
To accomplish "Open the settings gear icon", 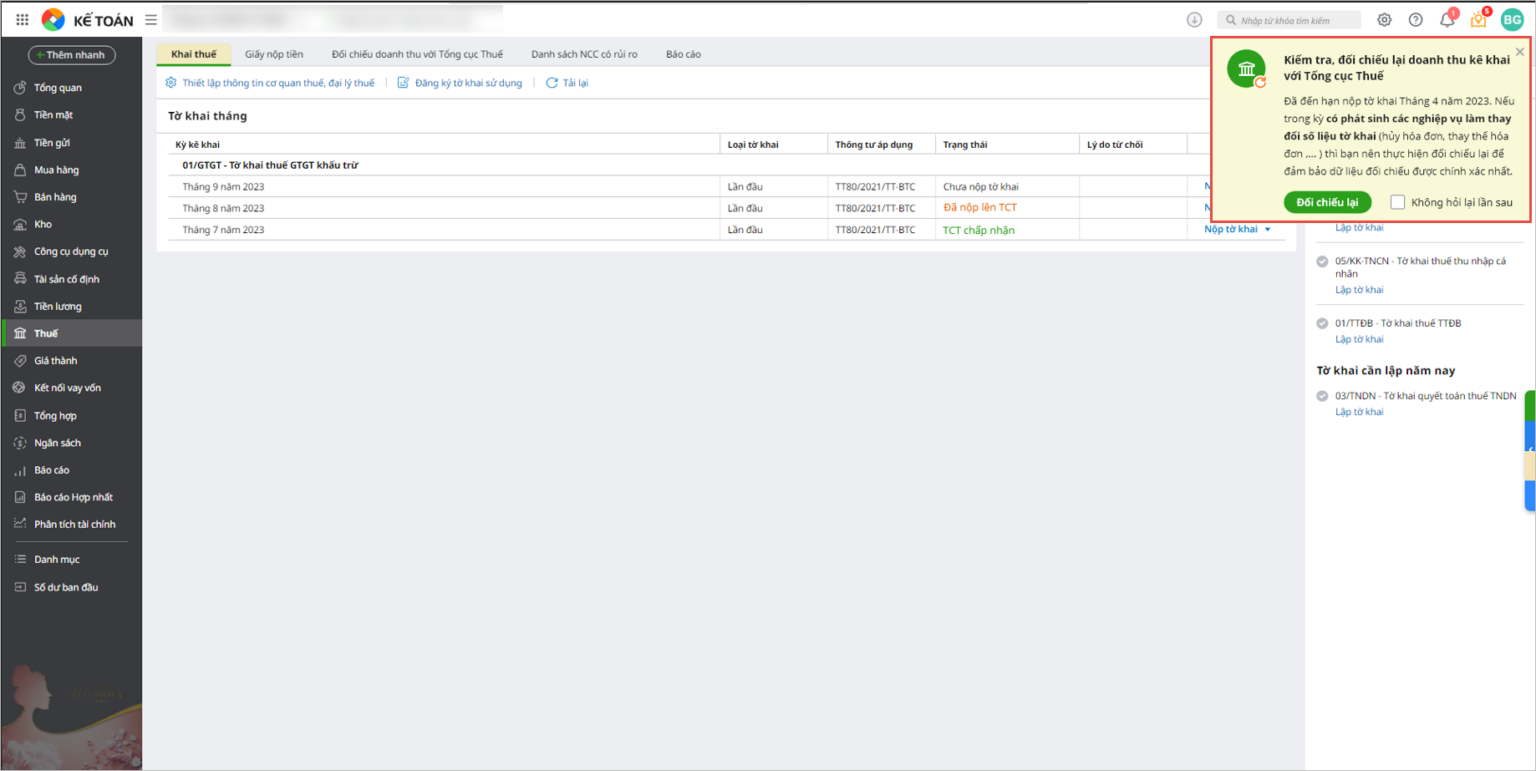I will [x=1384, y=20].
